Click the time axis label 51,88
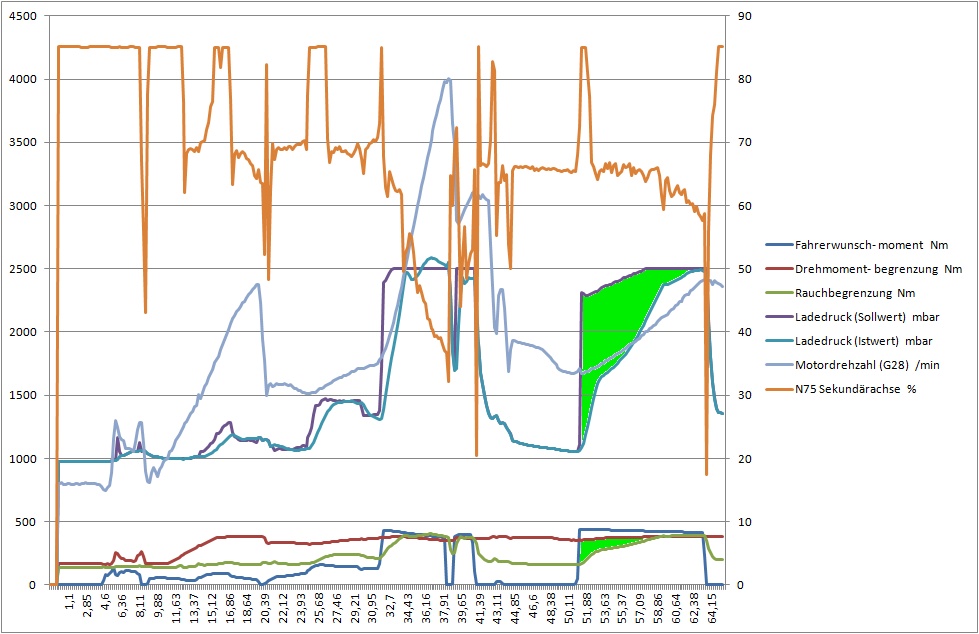979x634 pixels. 587,608
